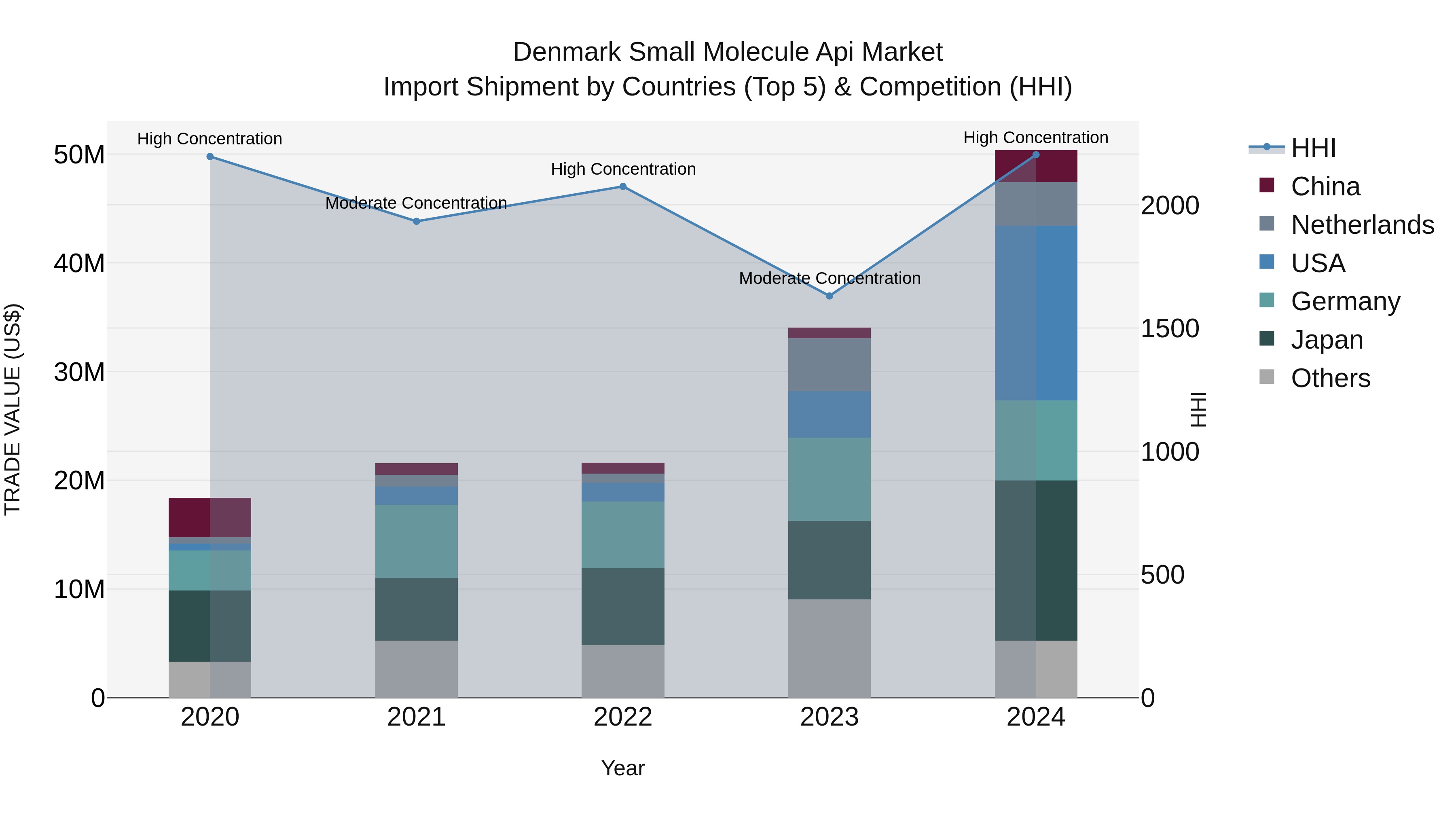This screenshot has height=819, width=1456.
Task: Click the 2023 Germany bar segment
Action: tap(830, 479)
